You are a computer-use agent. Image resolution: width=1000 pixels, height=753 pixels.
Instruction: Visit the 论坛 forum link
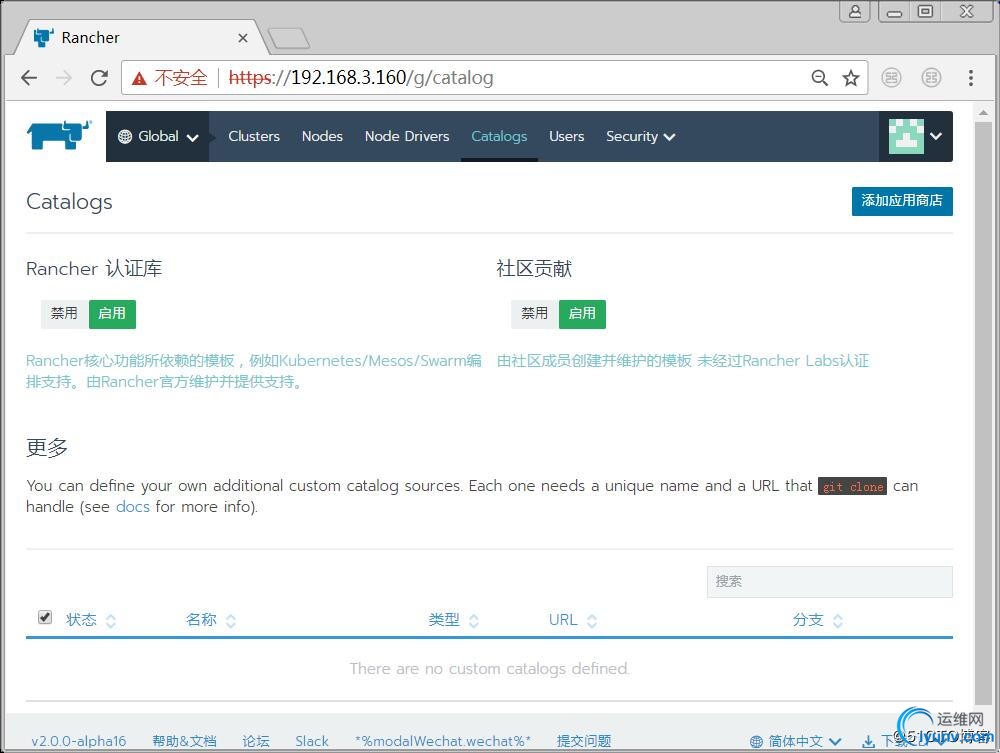256,741
